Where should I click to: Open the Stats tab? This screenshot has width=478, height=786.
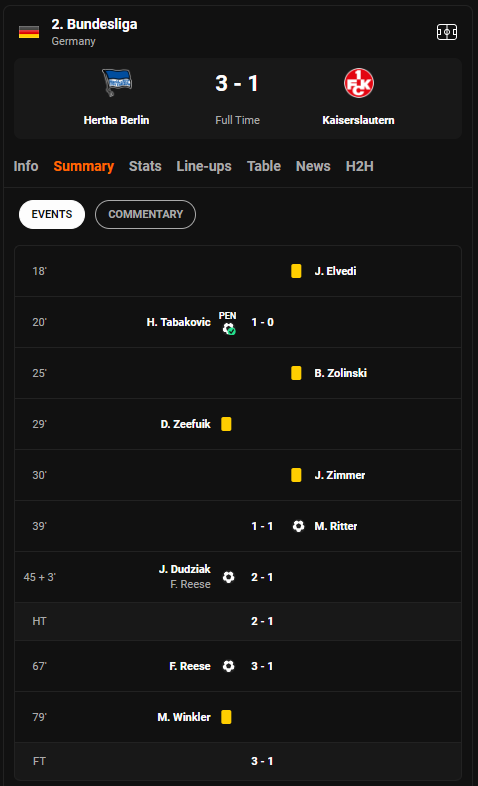tap(145, 166)
